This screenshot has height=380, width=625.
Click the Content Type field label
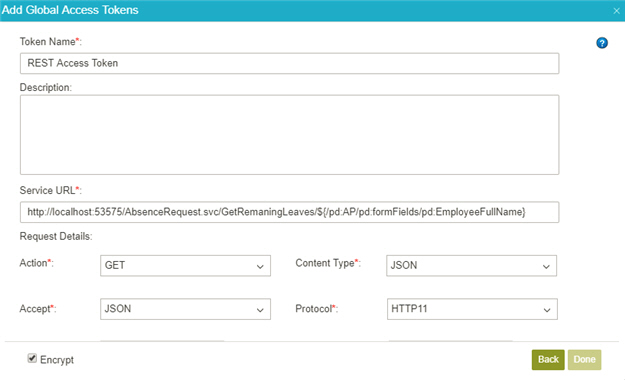pos(328,263)
